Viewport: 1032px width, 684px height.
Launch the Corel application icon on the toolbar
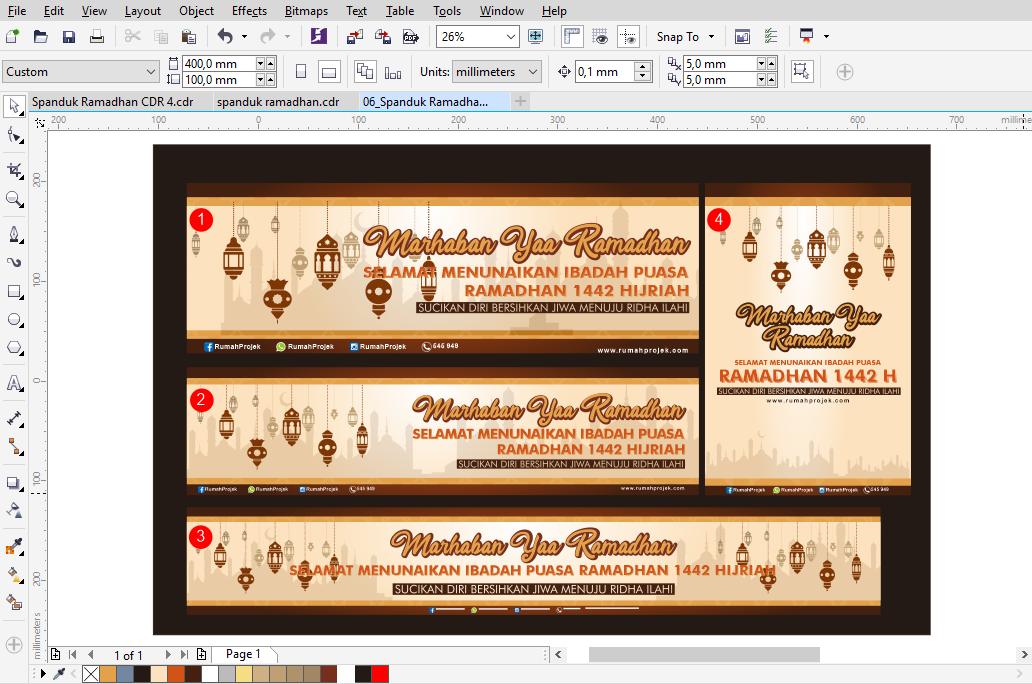[319, 36]
